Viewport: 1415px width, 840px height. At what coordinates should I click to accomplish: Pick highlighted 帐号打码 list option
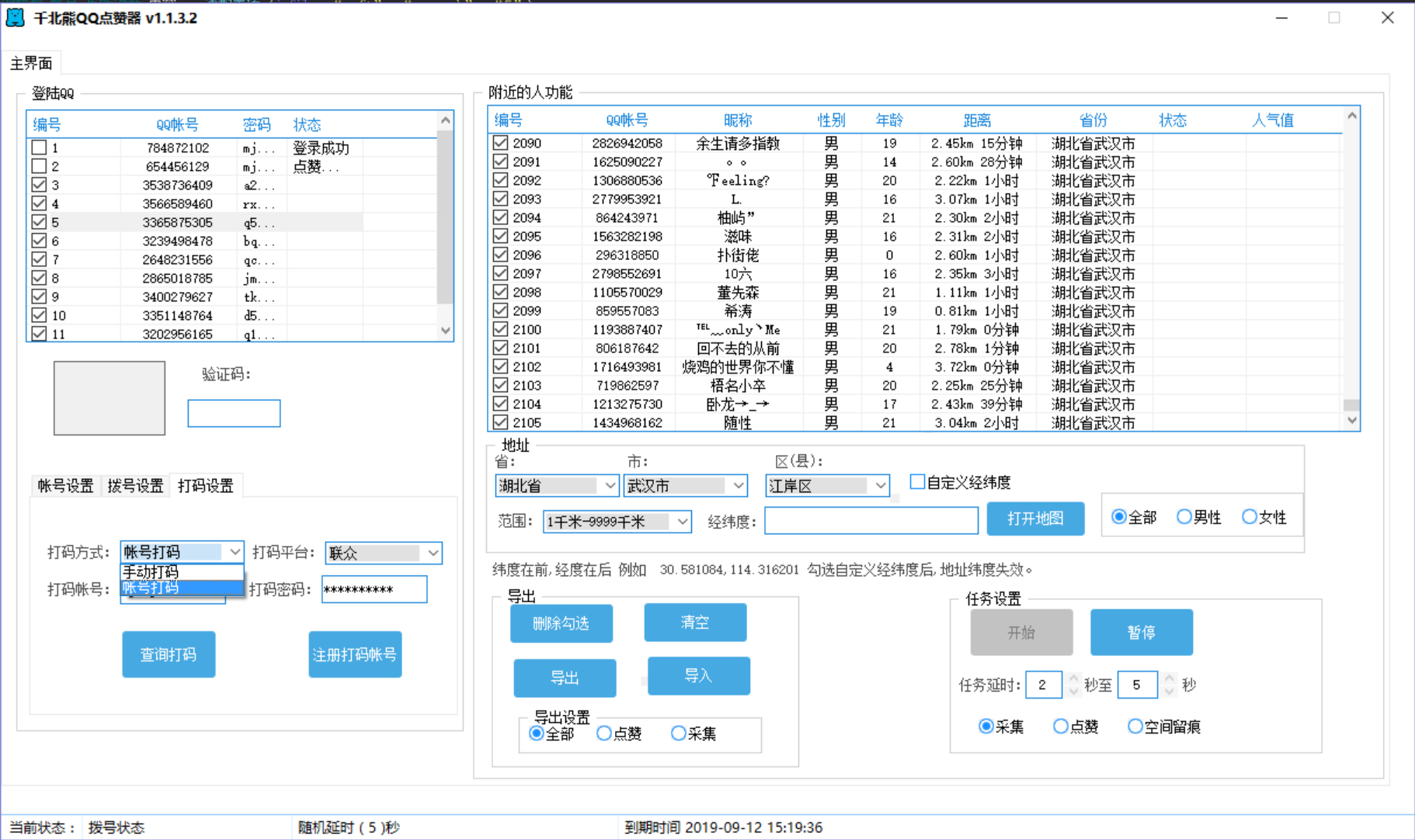pyautogui.click(x=182, y=588)
